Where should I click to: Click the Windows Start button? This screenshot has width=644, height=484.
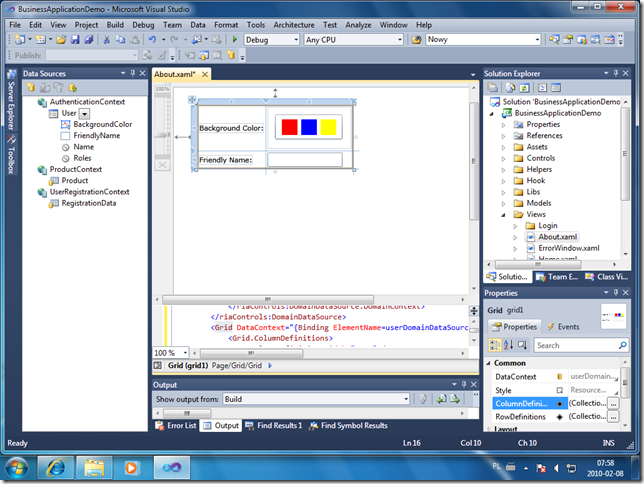pyautogui.click(x=16, y=468)
